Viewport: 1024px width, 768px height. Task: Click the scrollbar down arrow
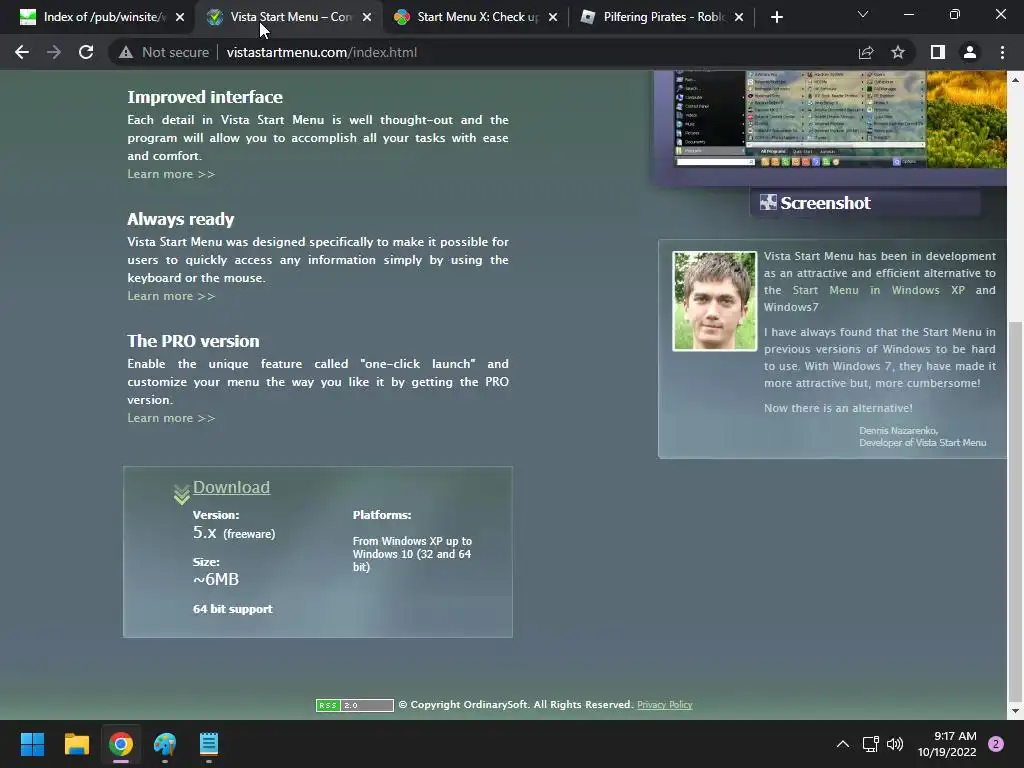click(x=1015, y=711)
